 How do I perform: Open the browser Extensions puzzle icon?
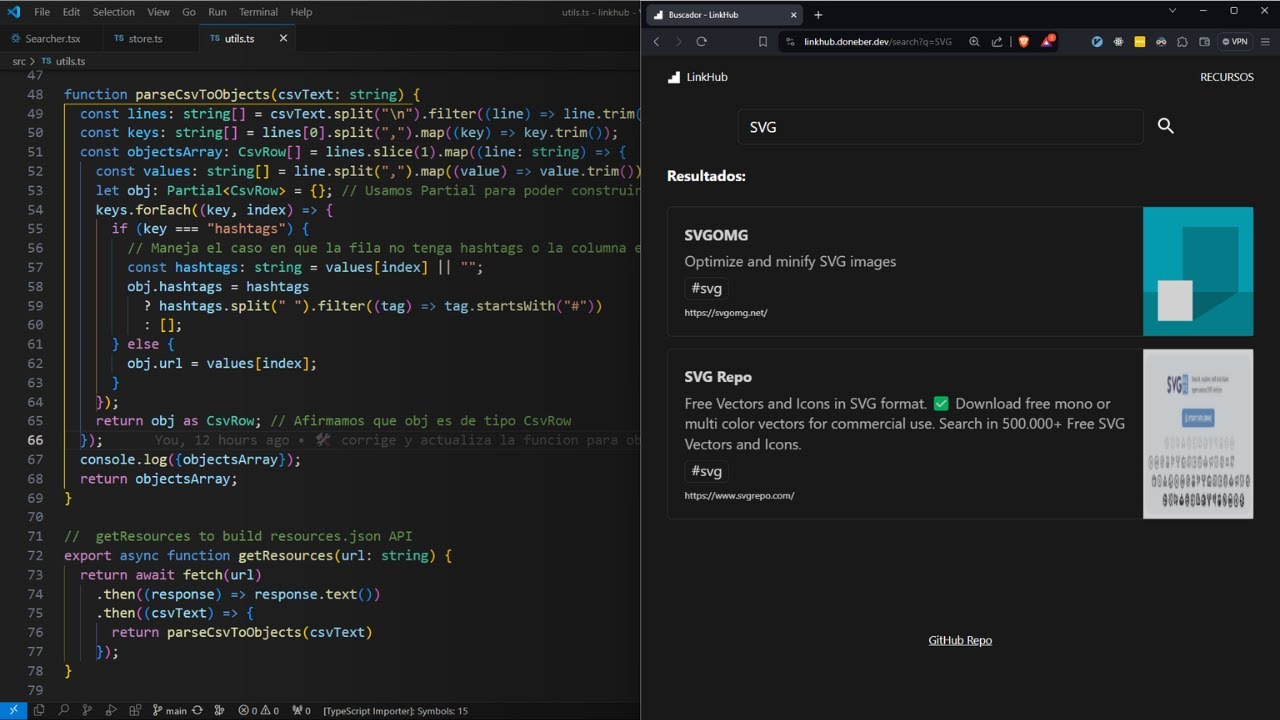pos(1182,42)
